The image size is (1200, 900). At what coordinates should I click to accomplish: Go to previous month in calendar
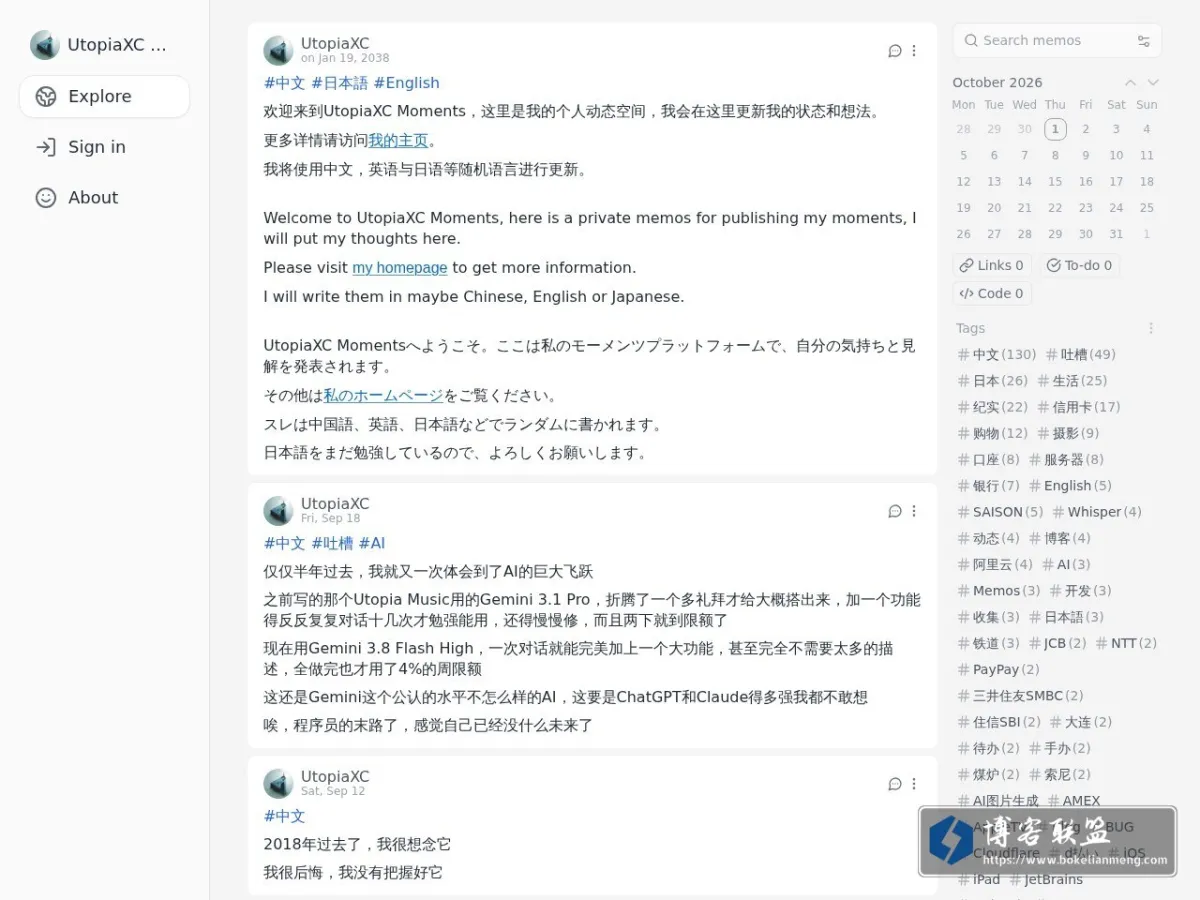(x=1130, y=83)
